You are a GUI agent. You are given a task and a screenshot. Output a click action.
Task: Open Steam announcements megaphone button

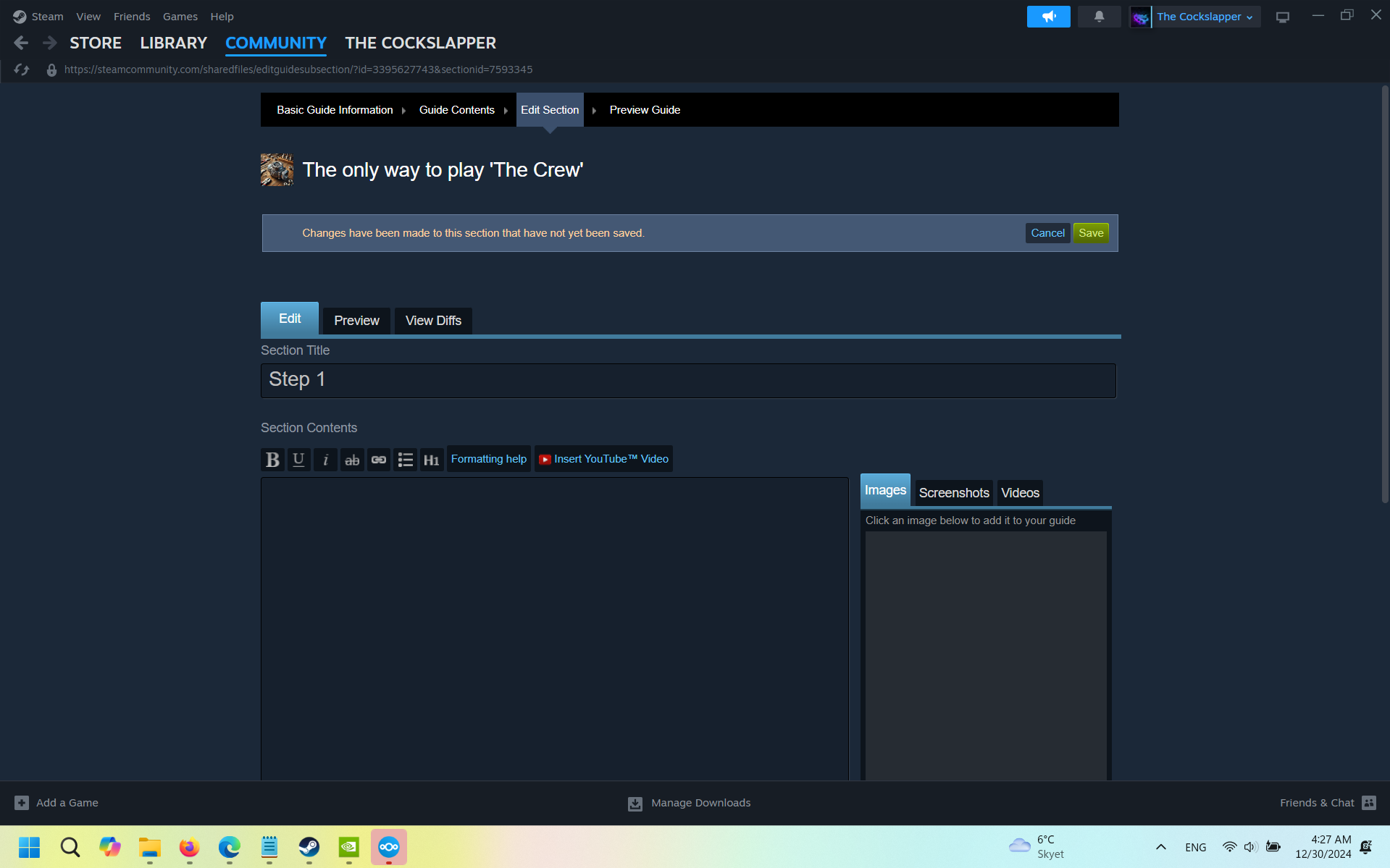[x=1048, y=17]
